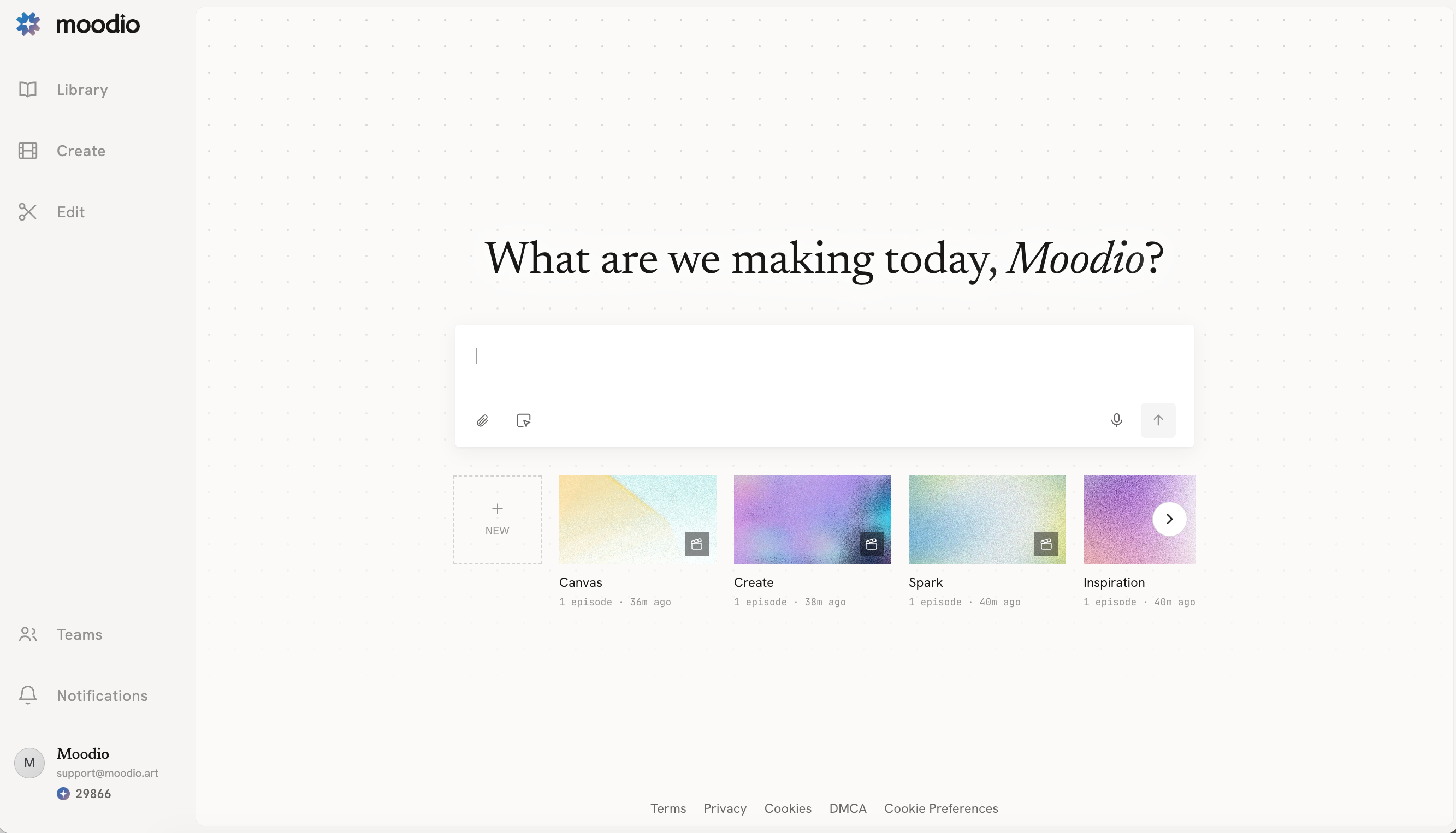
Task: Open Cookie Preferences footer link
Action: (x=941, y=808)
